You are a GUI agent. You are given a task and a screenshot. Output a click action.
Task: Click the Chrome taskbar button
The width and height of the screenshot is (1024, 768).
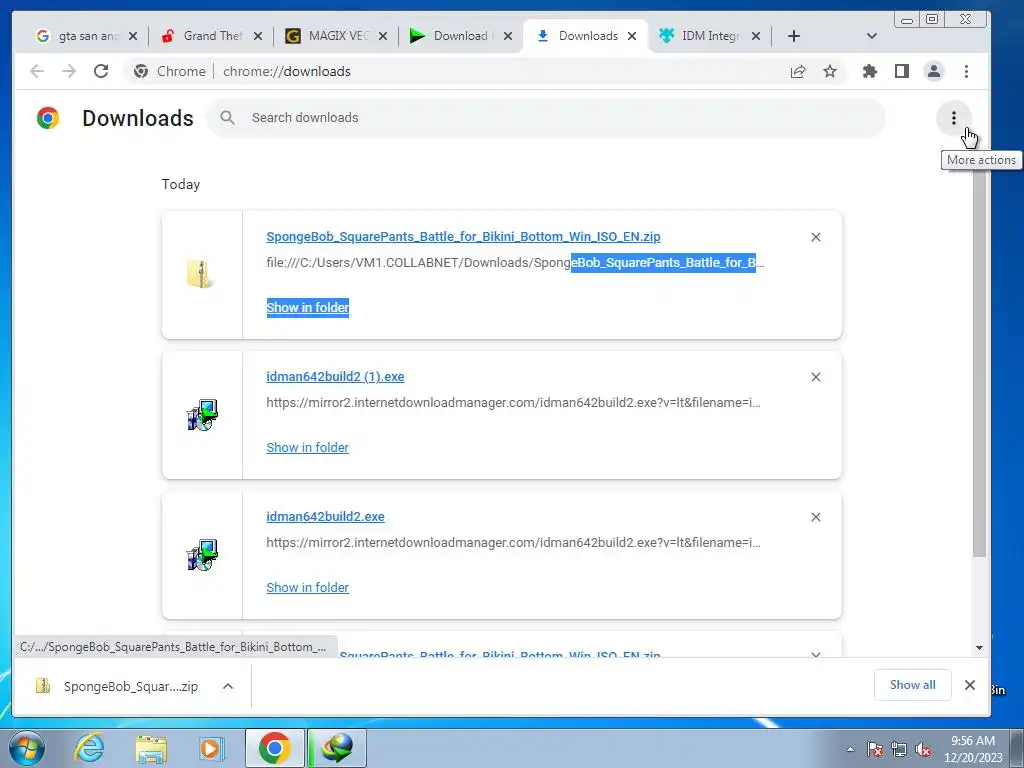[274, 748]
